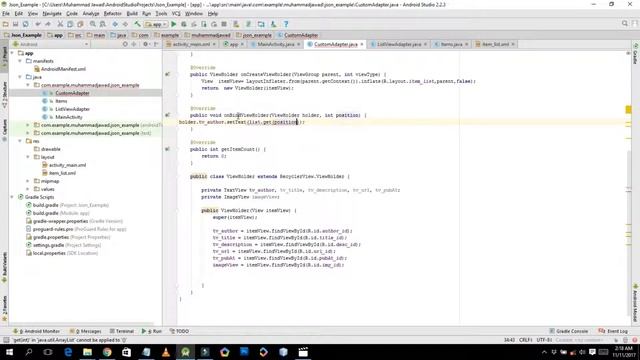Select AndroidManifest.xml in project tree
The height and width of the screenshot is (360, 640).
coord(63,69)
